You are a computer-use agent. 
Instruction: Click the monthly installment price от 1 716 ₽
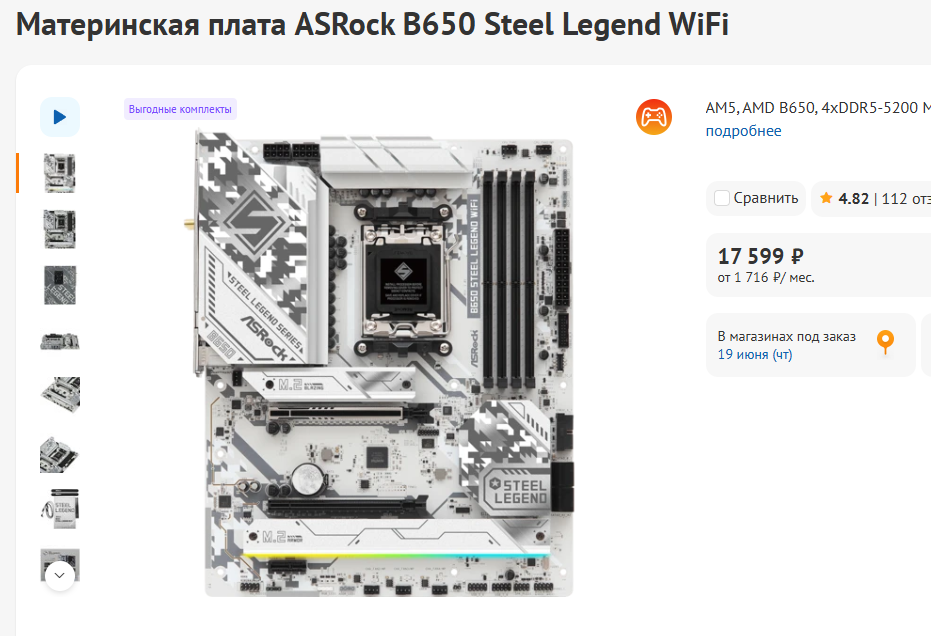click(766, 277)
